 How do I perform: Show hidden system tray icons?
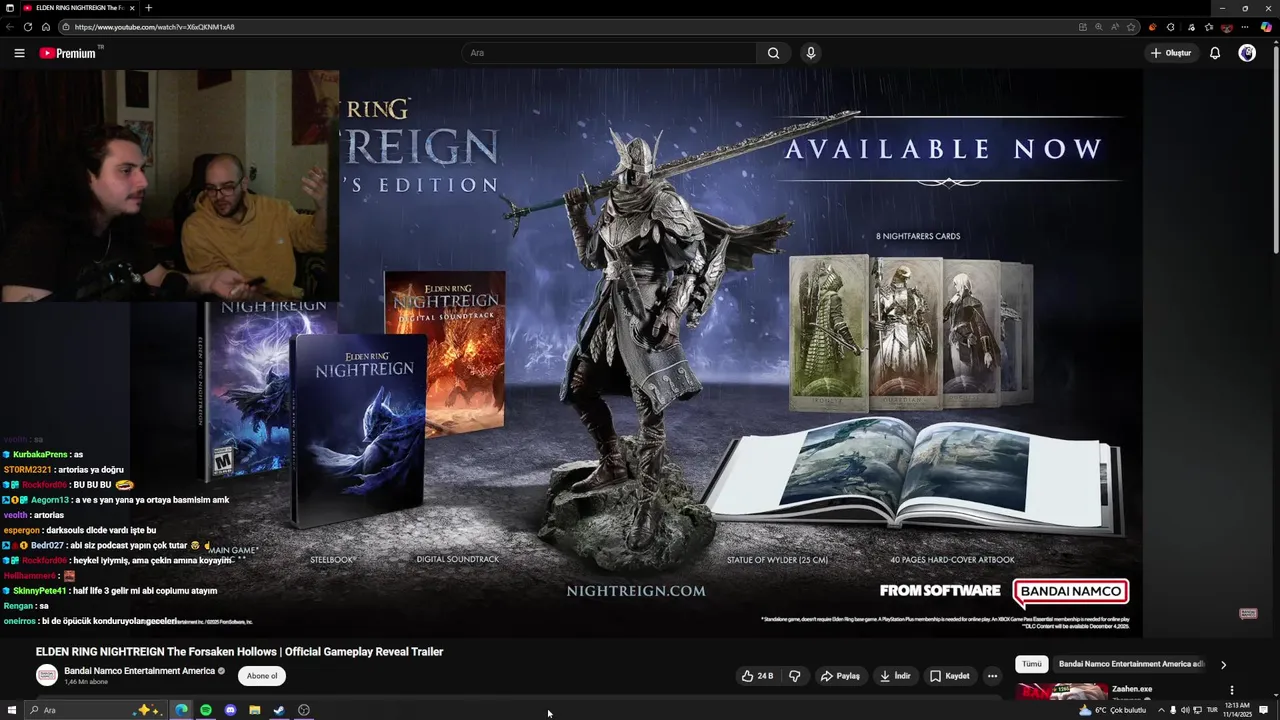pos(1161,710)
